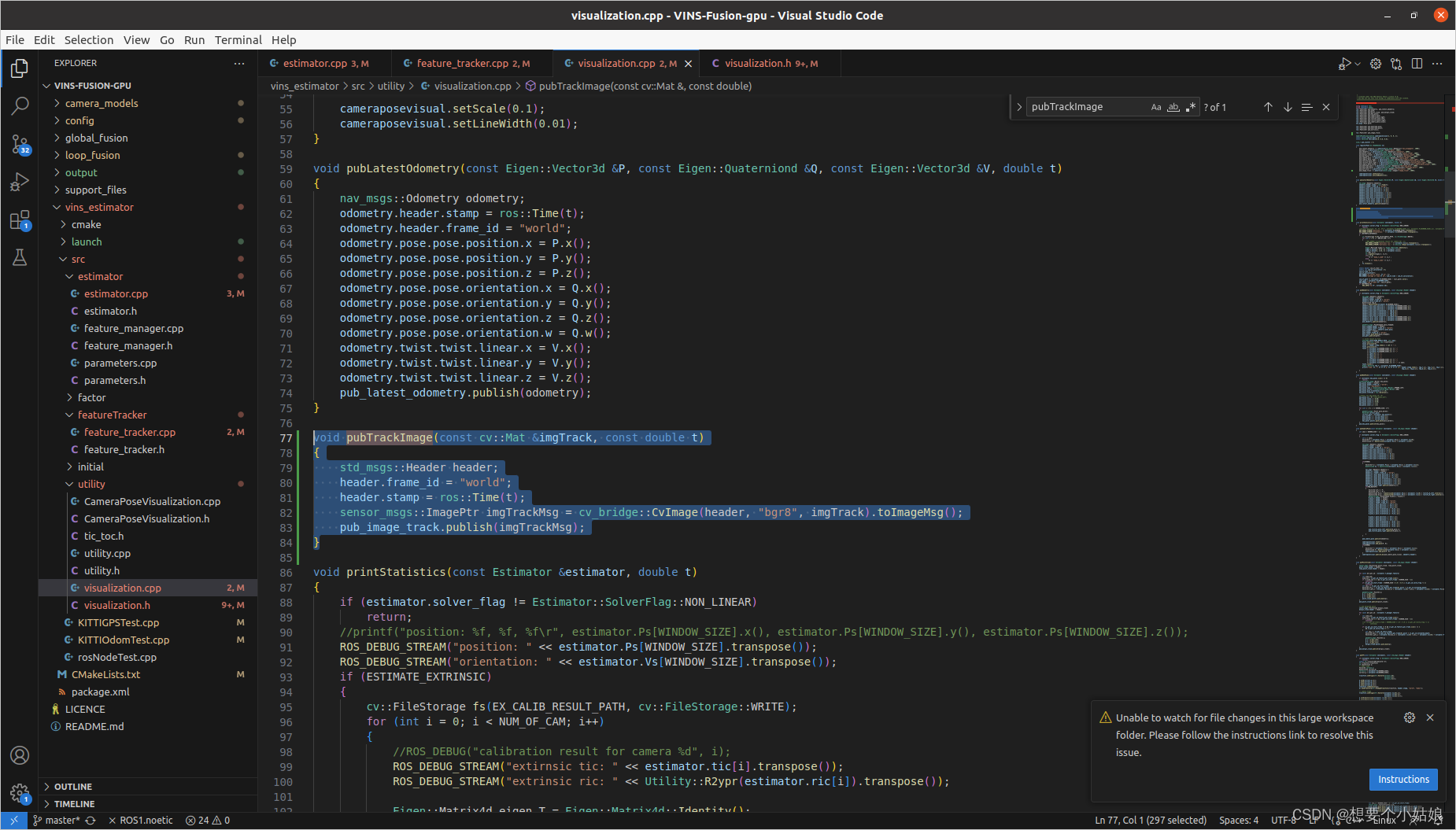Enable regular expression search

click(1190, 107)
